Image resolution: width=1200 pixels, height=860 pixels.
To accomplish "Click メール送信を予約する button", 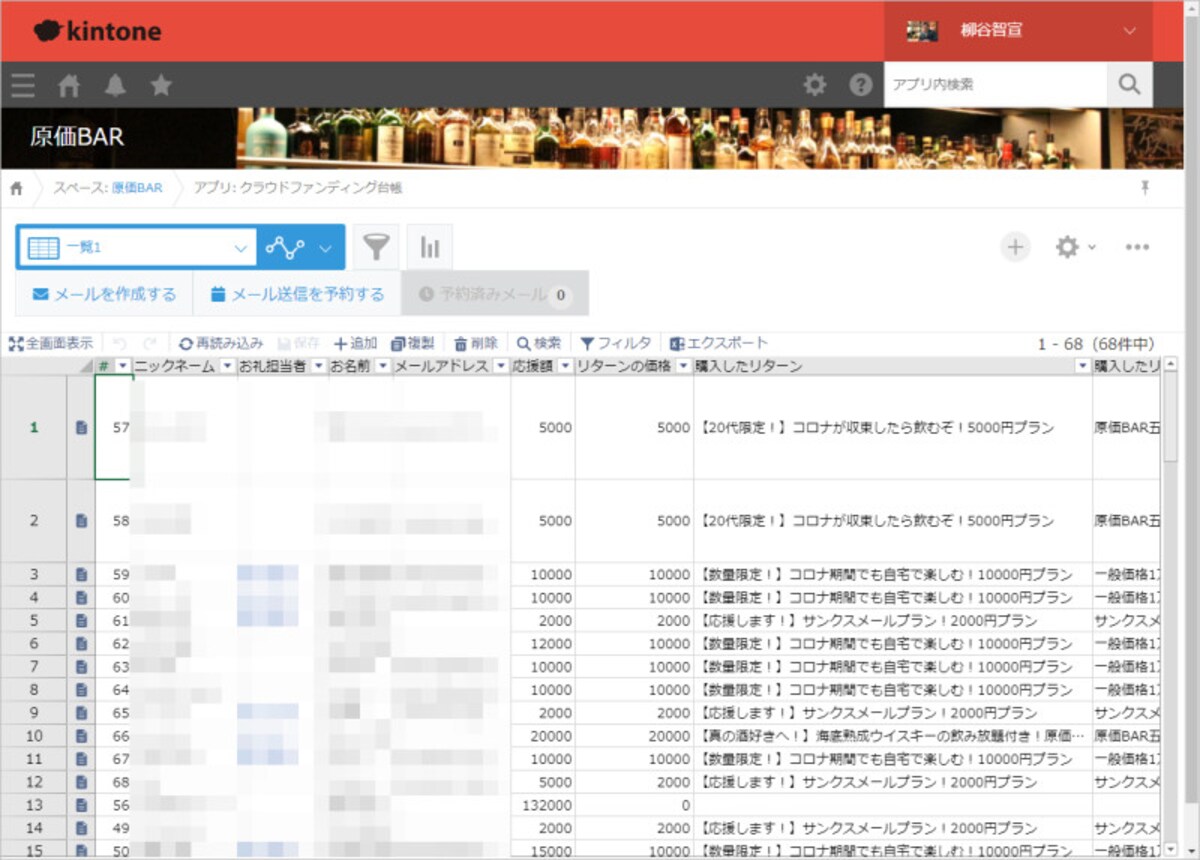I will tap(297, 294).
